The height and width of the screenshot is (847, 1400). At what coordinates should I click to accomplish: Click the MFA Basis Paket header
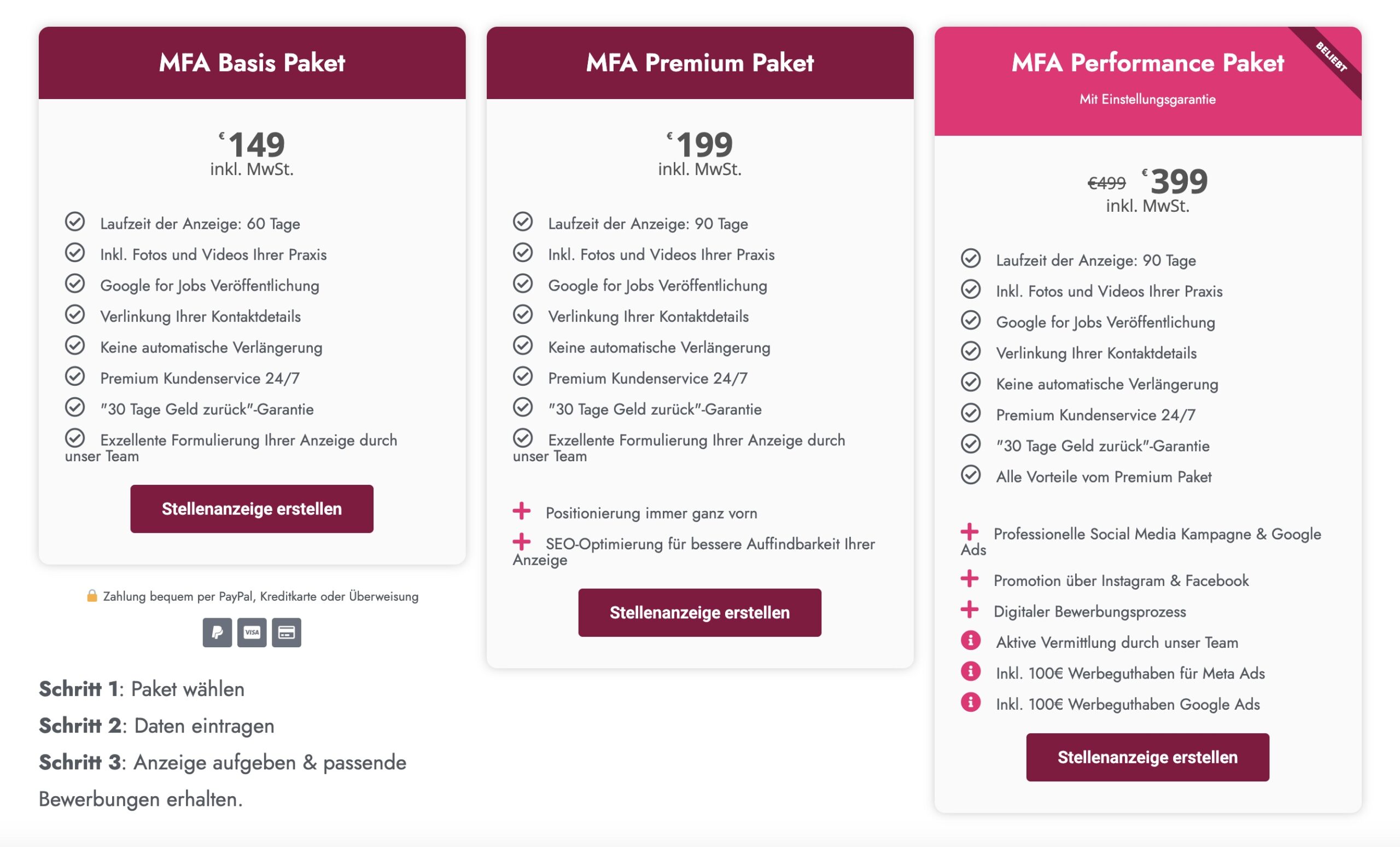(x=252, y=62)
